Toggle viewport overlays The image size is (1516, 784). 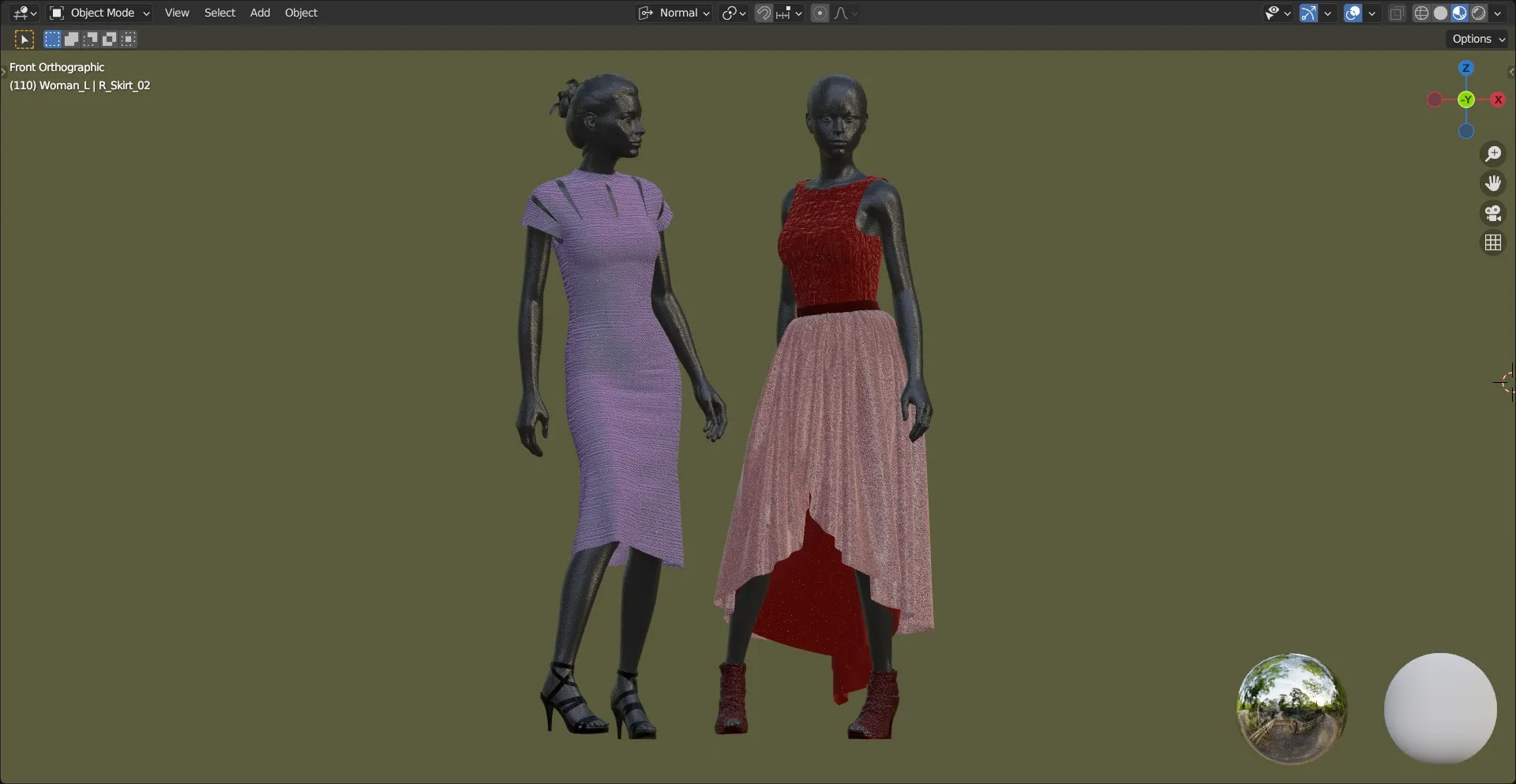1353,13
